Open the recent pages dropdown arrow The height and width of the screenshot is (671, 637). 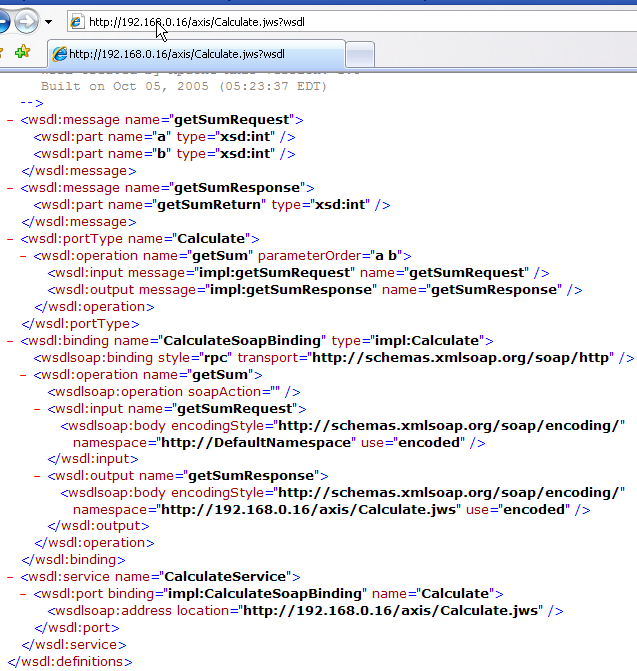tap(48, 21)
